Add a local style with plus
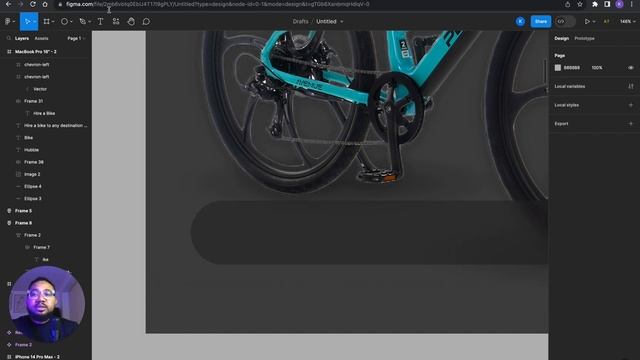Image resolution: width=640 pixels, height=360 pixels. click(x=631, y=105)
